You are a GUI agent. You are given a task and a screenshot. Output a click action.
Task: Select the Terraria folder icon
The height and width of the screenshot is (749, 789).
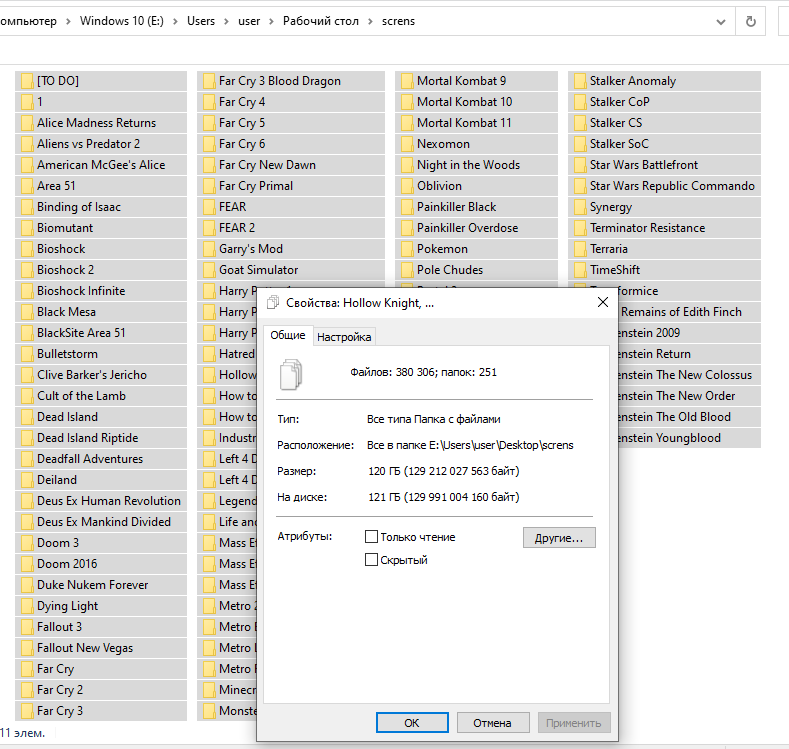click(x=580, y=249)
